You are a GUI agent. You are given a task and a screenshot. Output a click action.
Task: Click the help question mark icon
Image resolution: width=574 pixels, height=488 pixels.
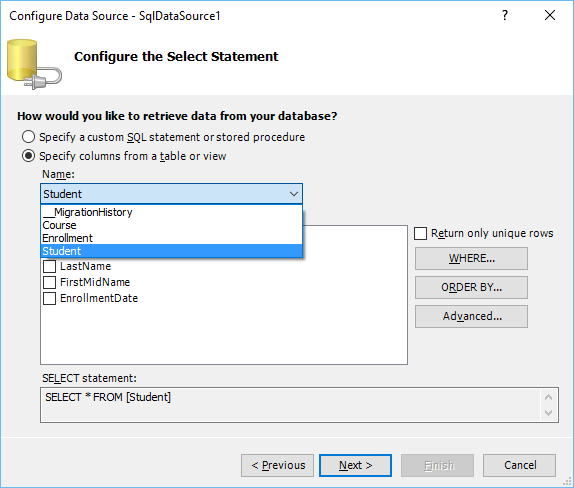505,15
